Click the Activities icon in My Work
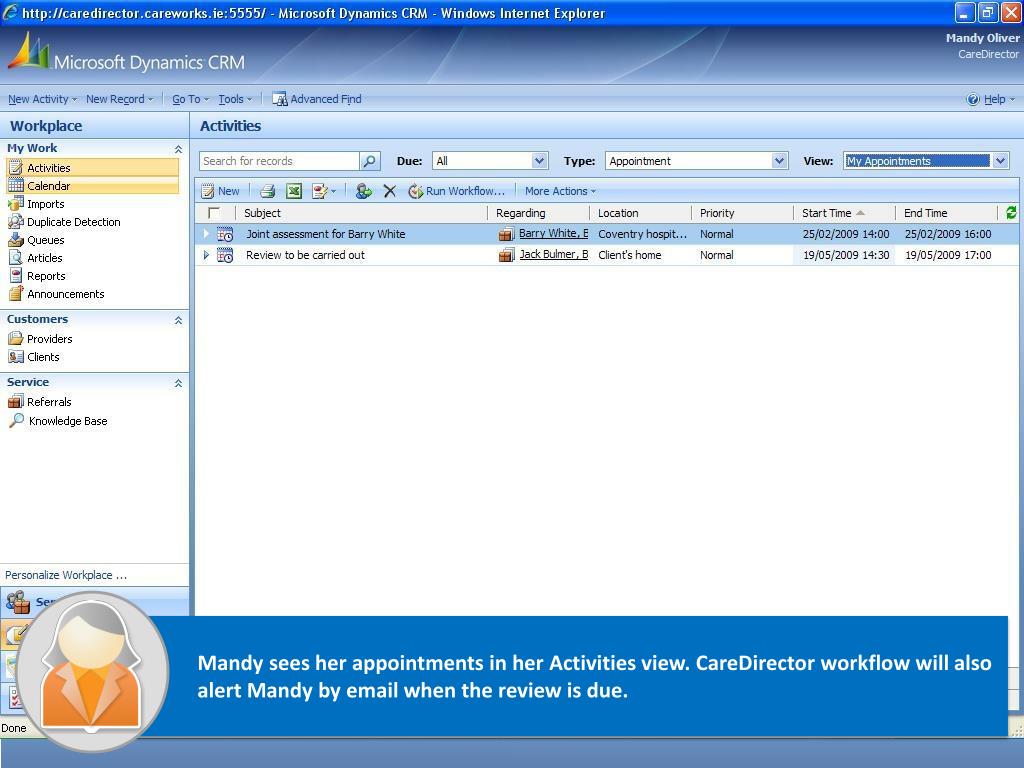This screenshot has height=768, width=1024. [x=16, y=168]
